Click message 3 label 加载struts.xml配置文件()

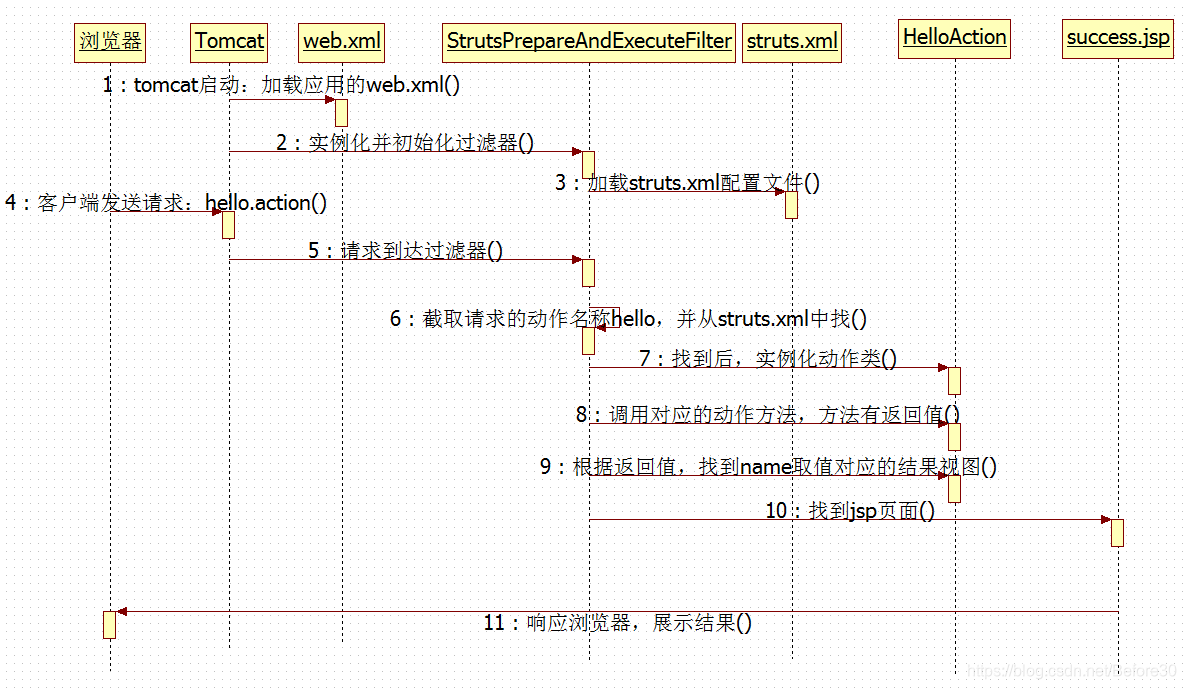(x=688, y=182)
